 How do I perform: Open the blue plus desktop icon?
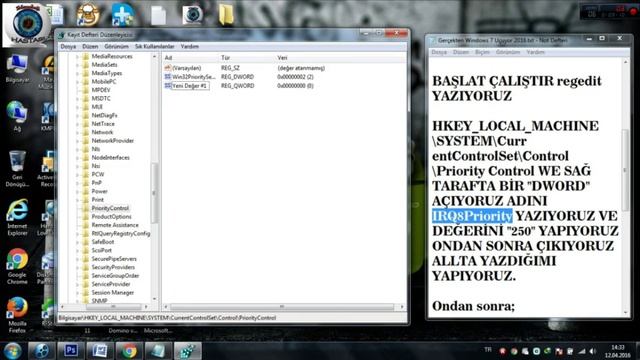coord(122,15)
